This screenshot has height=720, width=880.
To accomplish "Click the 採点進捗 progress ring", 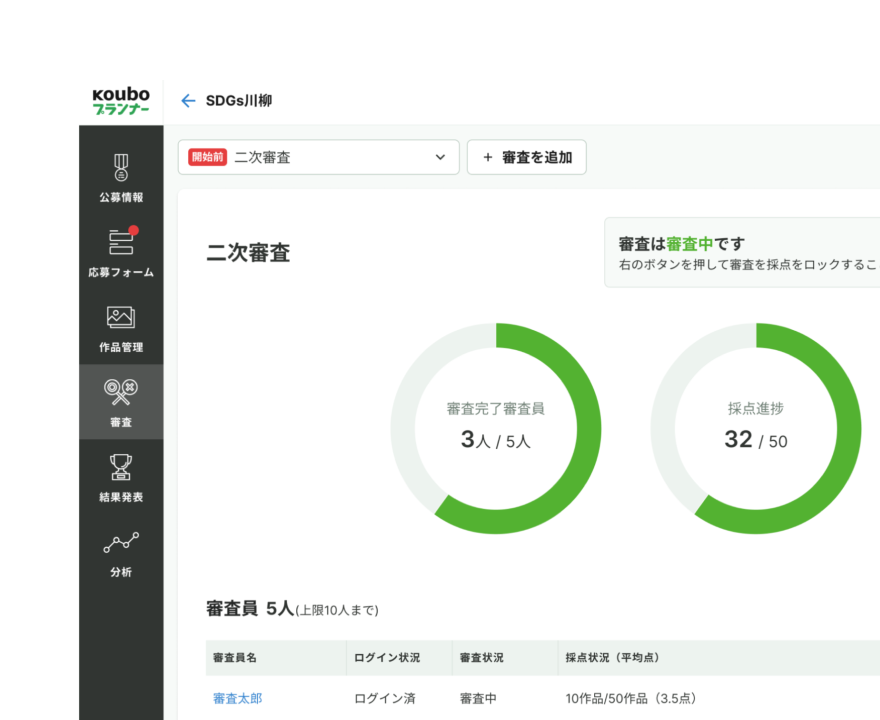I will (756, 428).
